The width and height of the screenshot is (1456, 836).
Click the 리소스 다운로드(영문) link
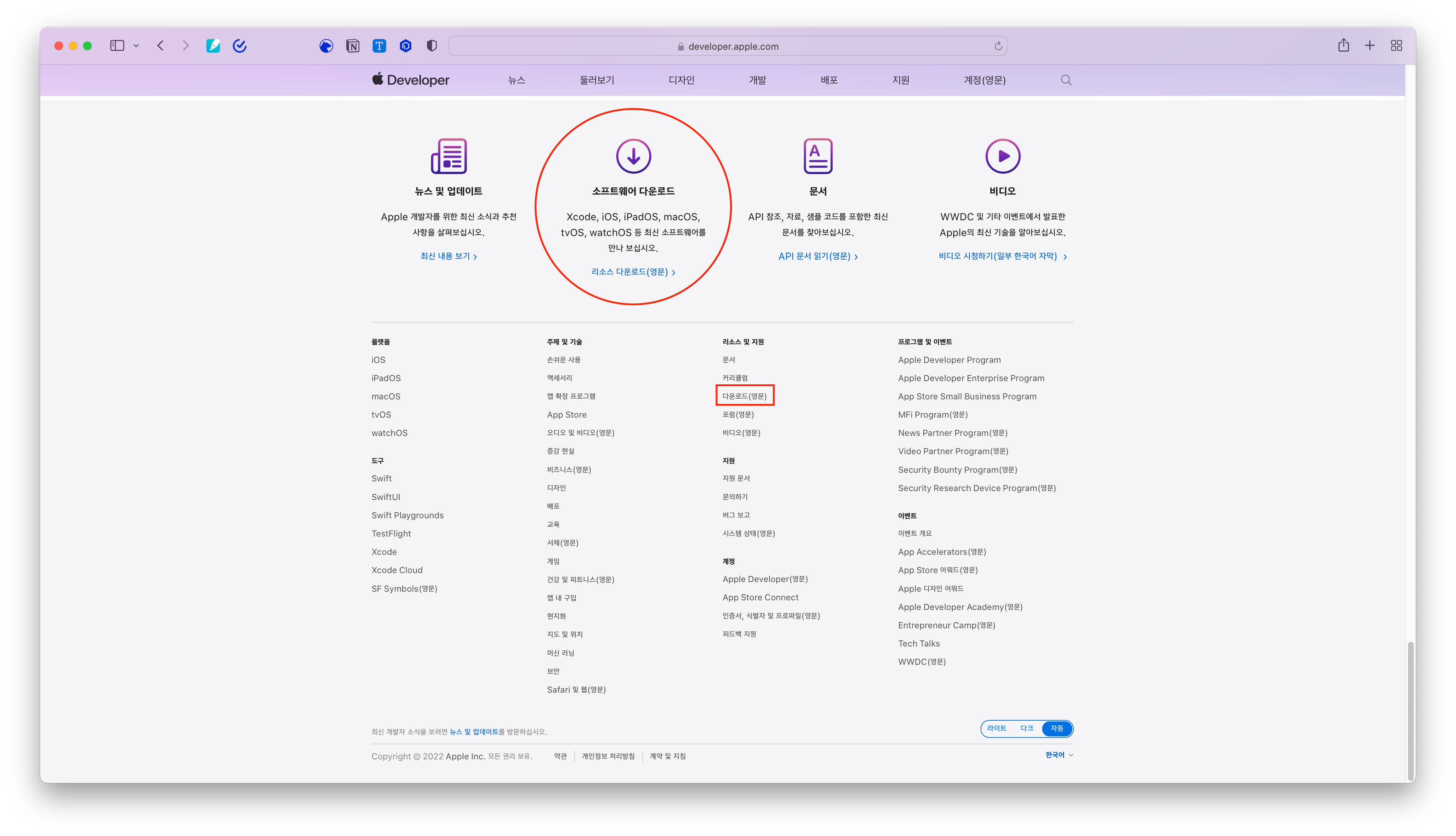[633, 272]
